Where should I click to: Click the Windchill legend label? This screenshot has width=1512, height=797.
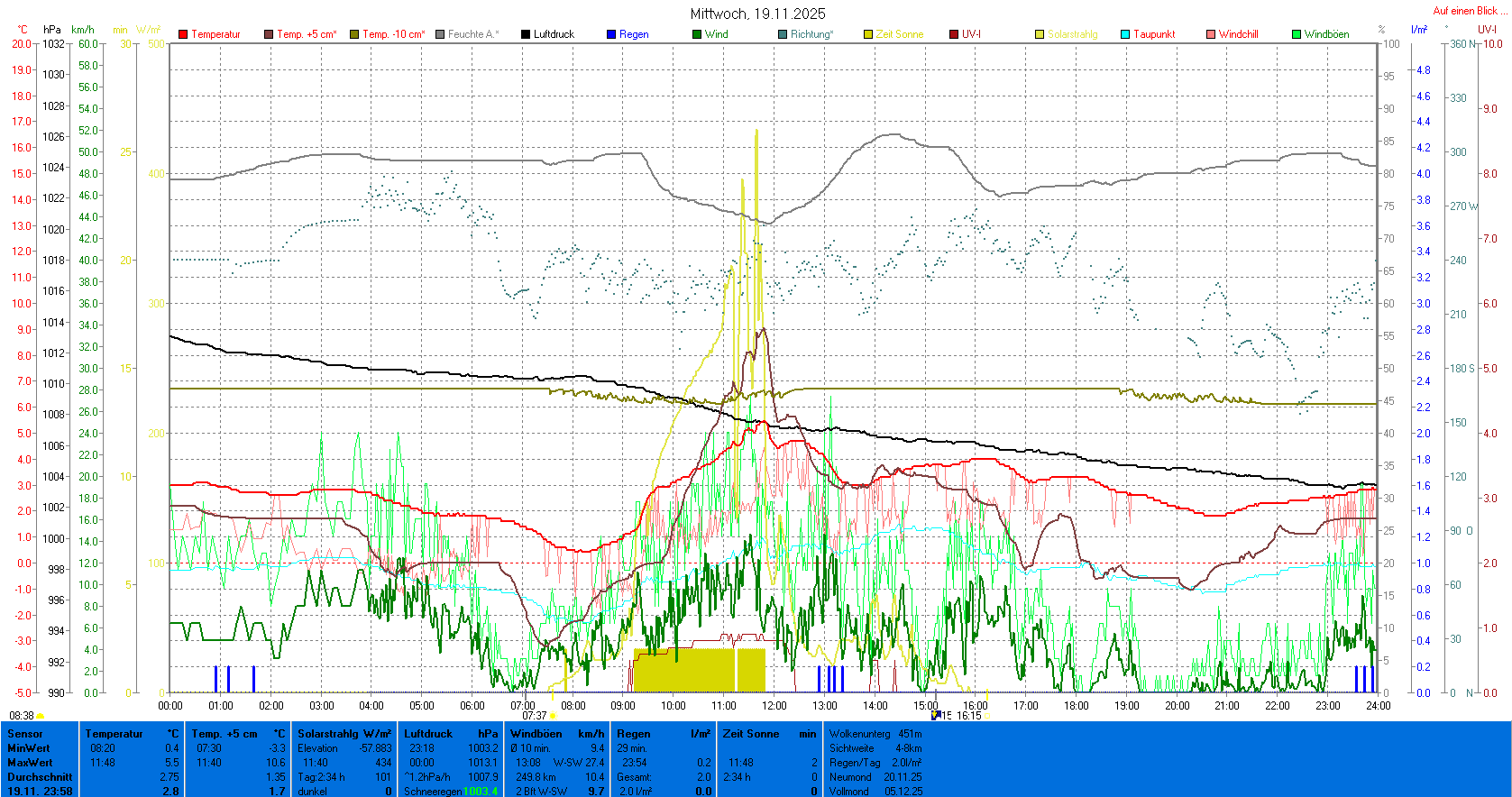(1238, 34)
